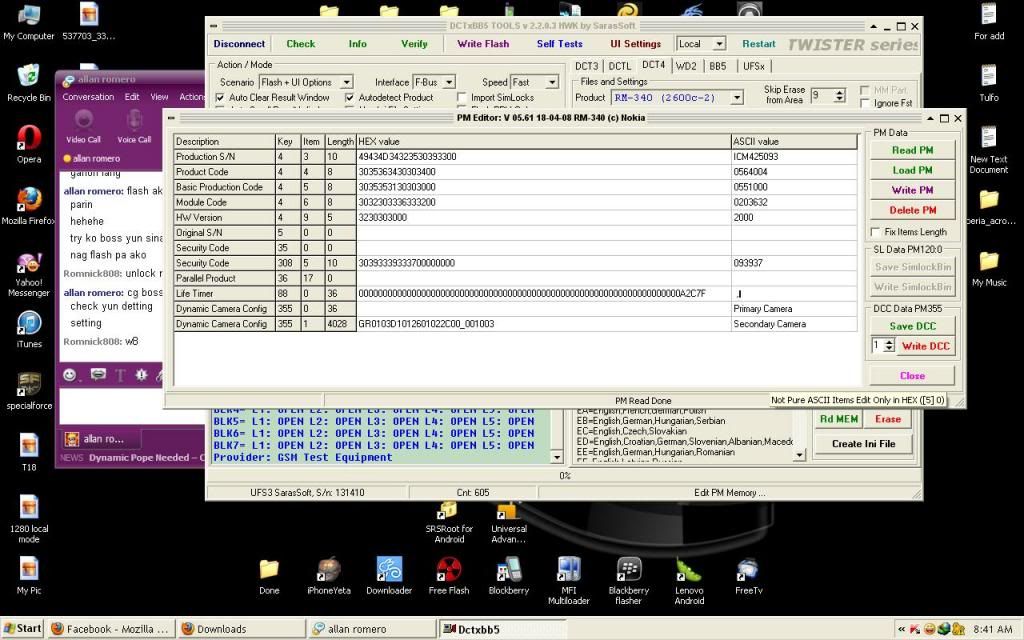Toggle the Auto Clear Result Window checkbox
The image size is (1024, 640).
tap(221, 98)
